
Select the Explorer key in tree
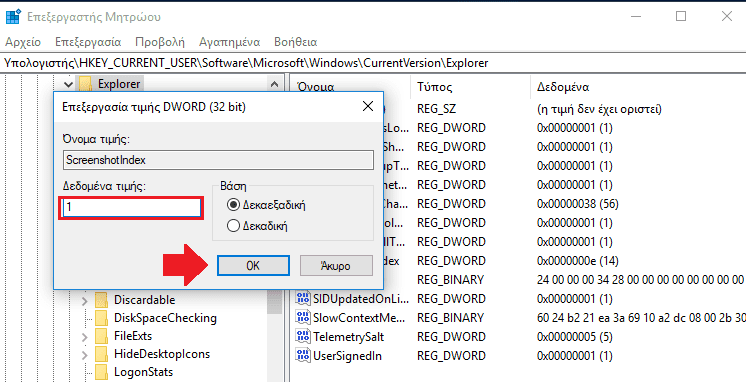click(119, 84)
